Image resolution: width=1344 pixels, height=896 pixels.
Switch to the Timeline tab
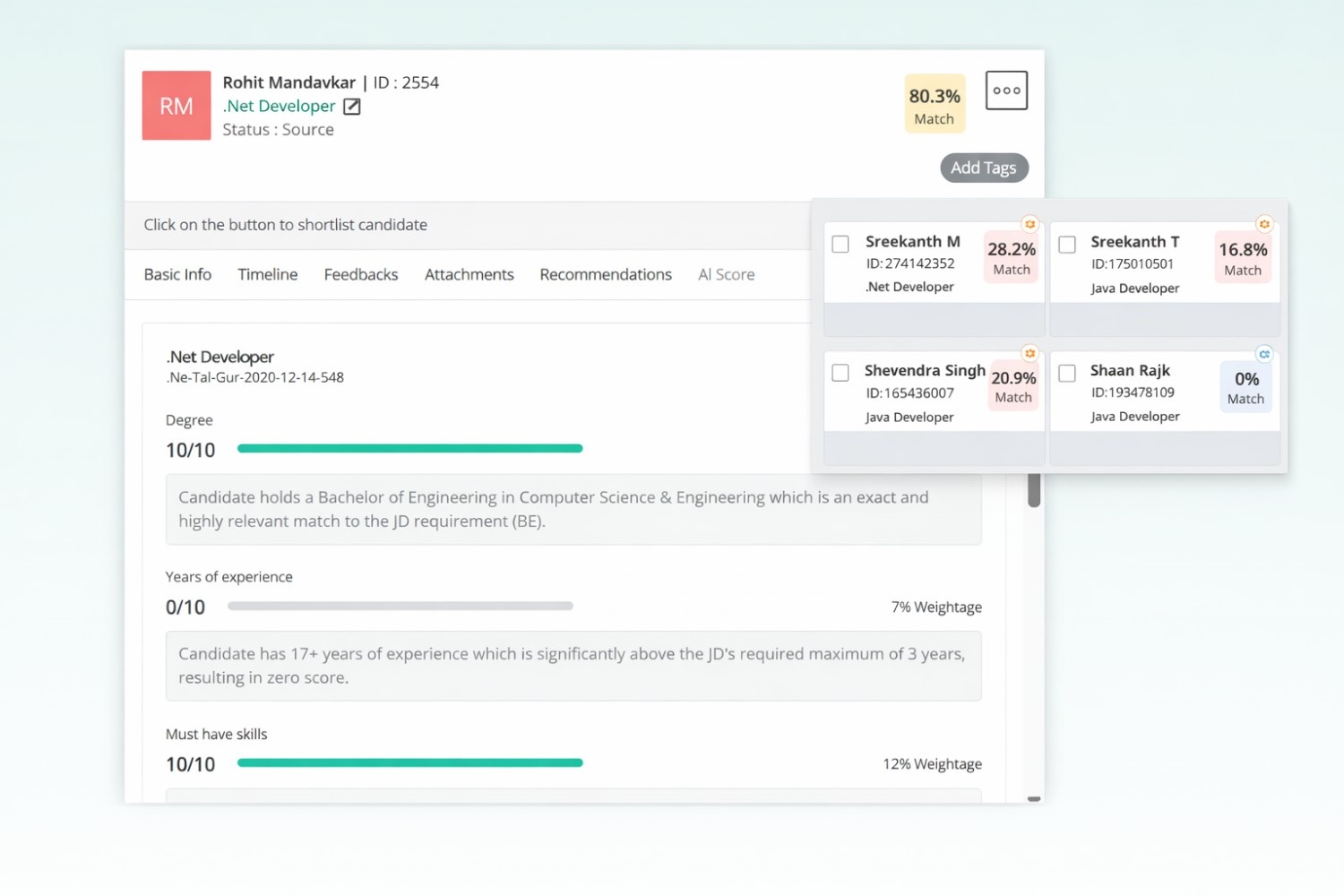[x=267, y=274]
